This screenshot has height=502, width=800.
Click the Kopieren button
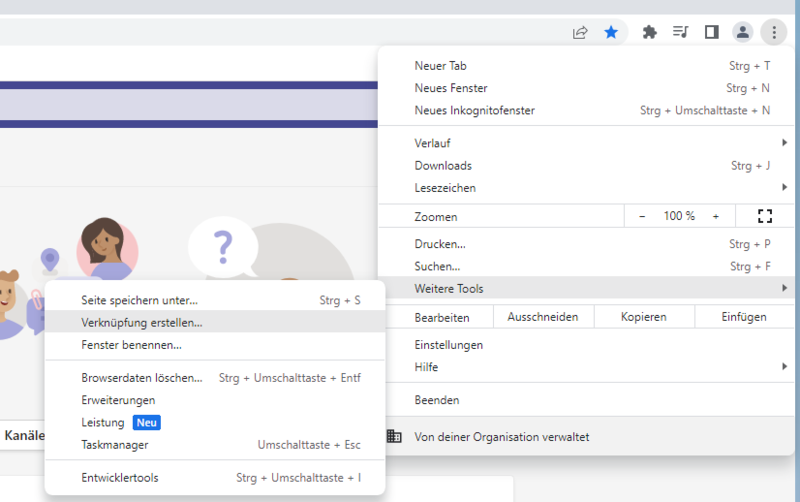(643, 317)
